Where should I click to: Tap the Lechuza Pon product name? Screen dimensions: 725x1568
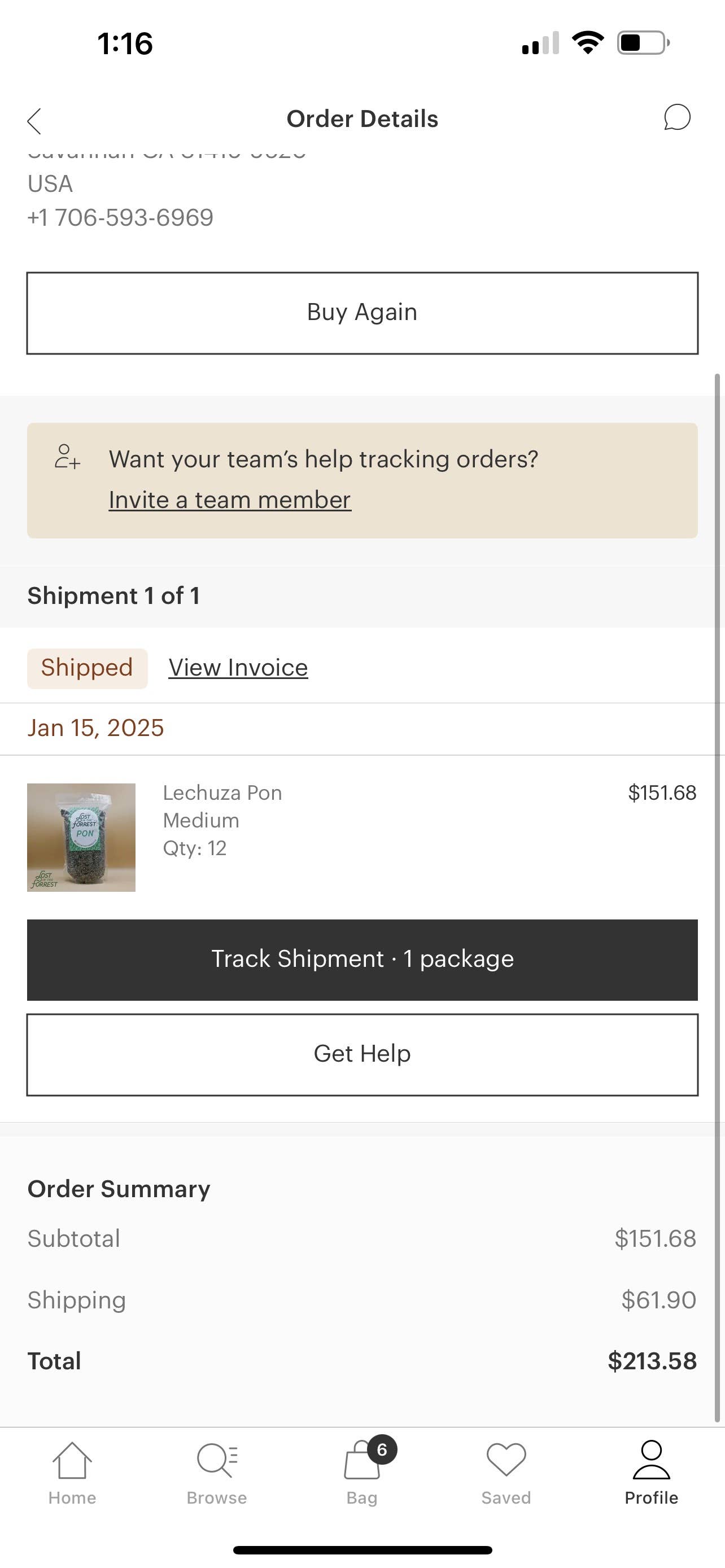(x=222, y=792)
